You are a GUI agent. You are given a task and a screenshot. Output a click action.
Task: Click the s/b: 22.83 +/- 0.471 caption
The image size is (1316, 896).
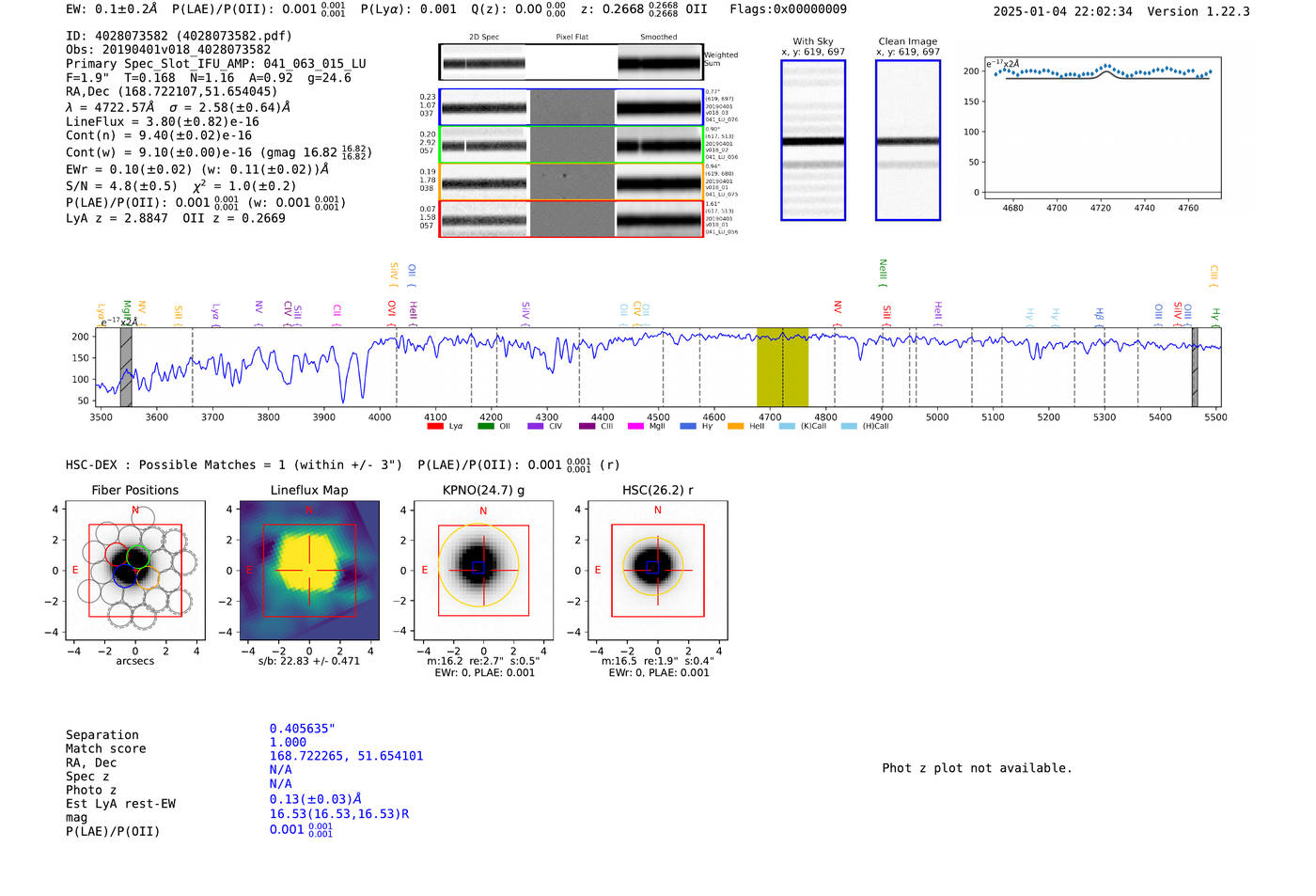[309, 661]
